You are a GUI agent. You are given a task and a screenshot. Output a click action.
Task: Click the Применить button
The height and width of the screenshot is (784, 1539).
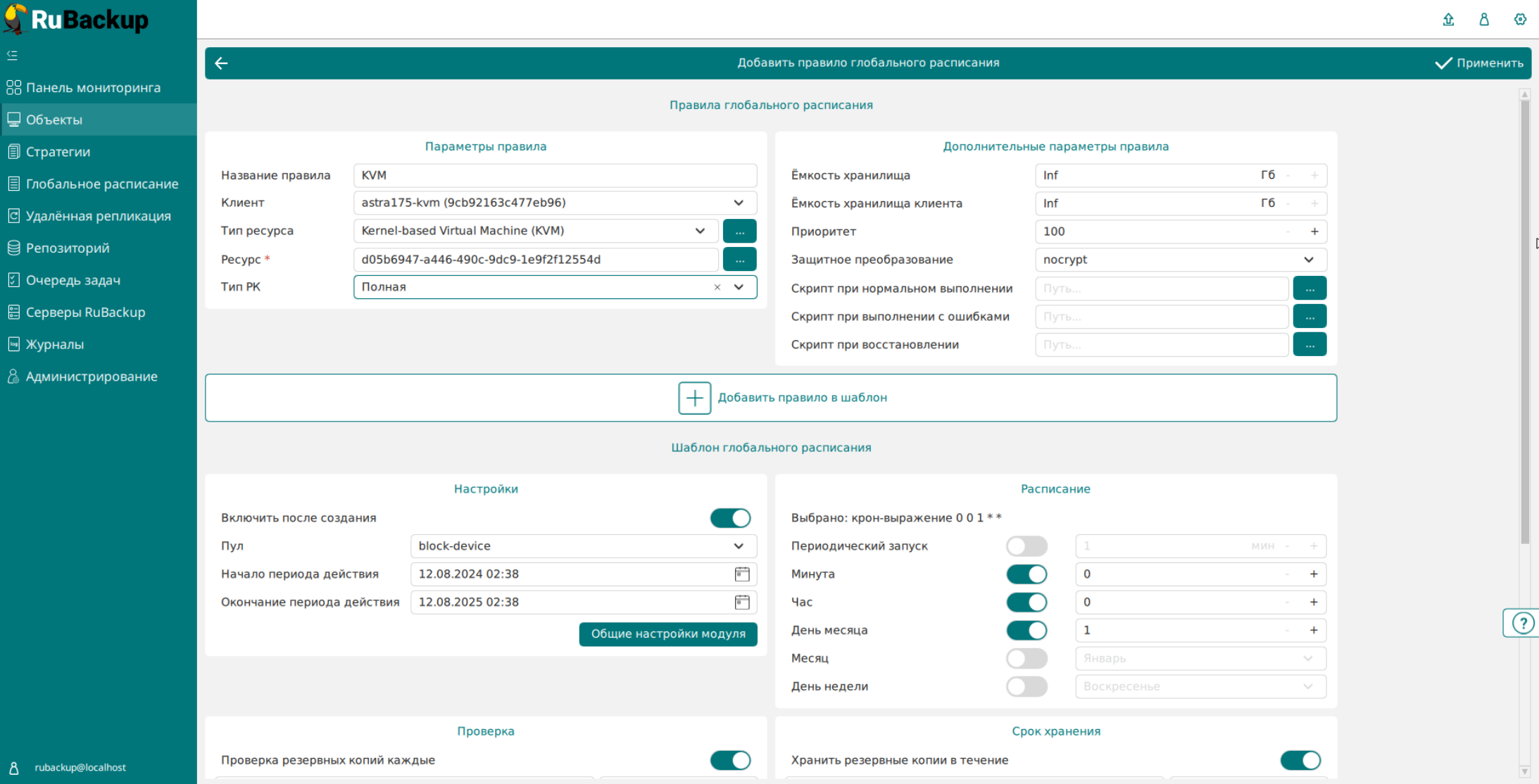tap(1480, 63)
